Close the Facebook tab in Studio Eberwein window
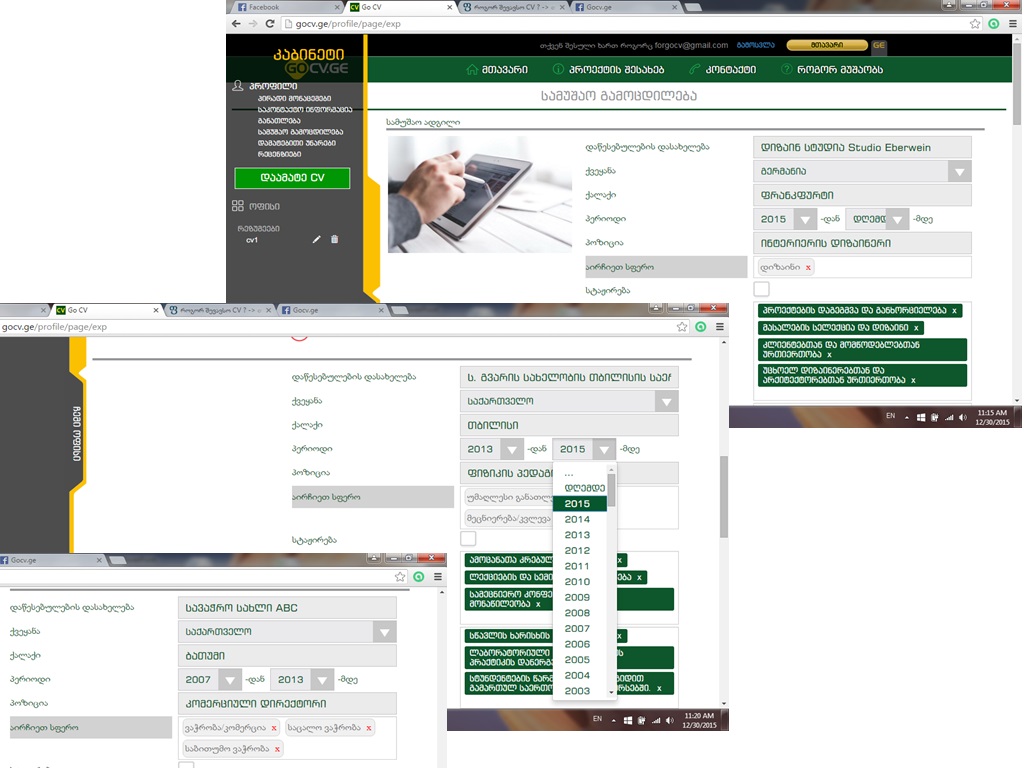 click(x=337, y=7)
